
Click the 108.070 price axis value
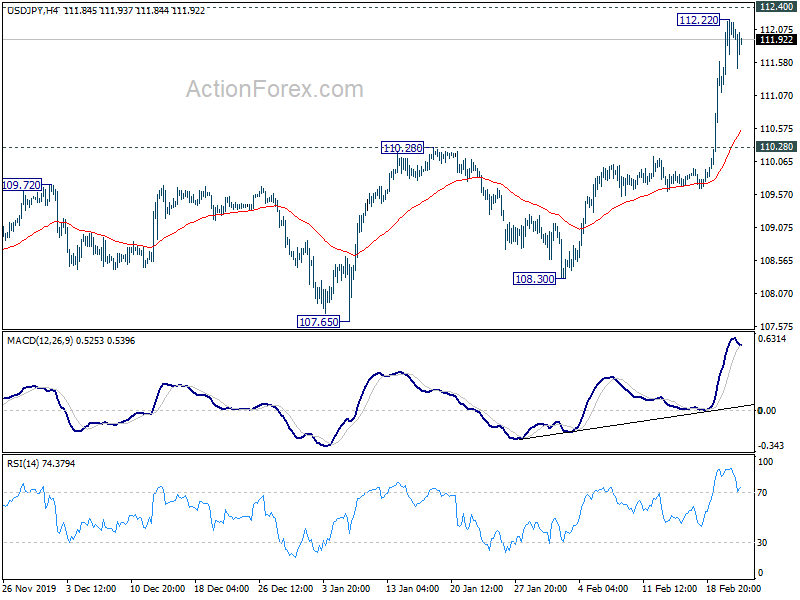[x=776, y=293]
